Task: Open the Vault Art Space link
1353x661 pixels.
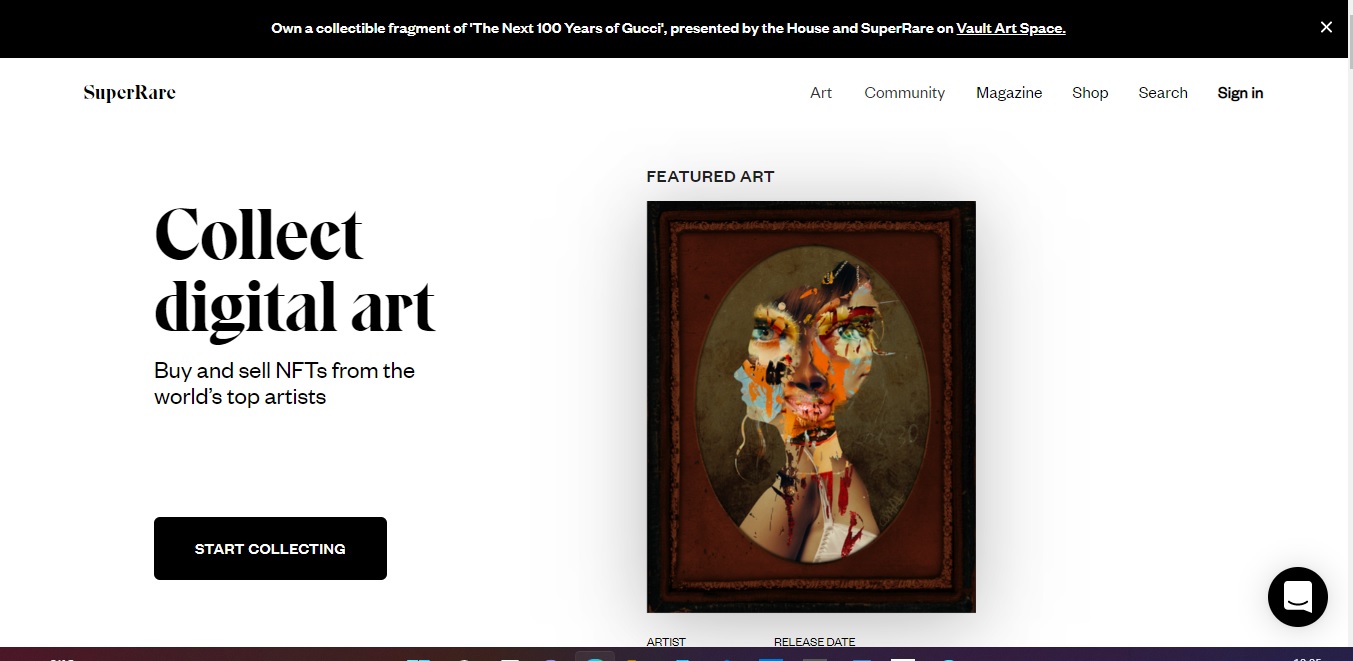Action: [x=1011, y=28]
